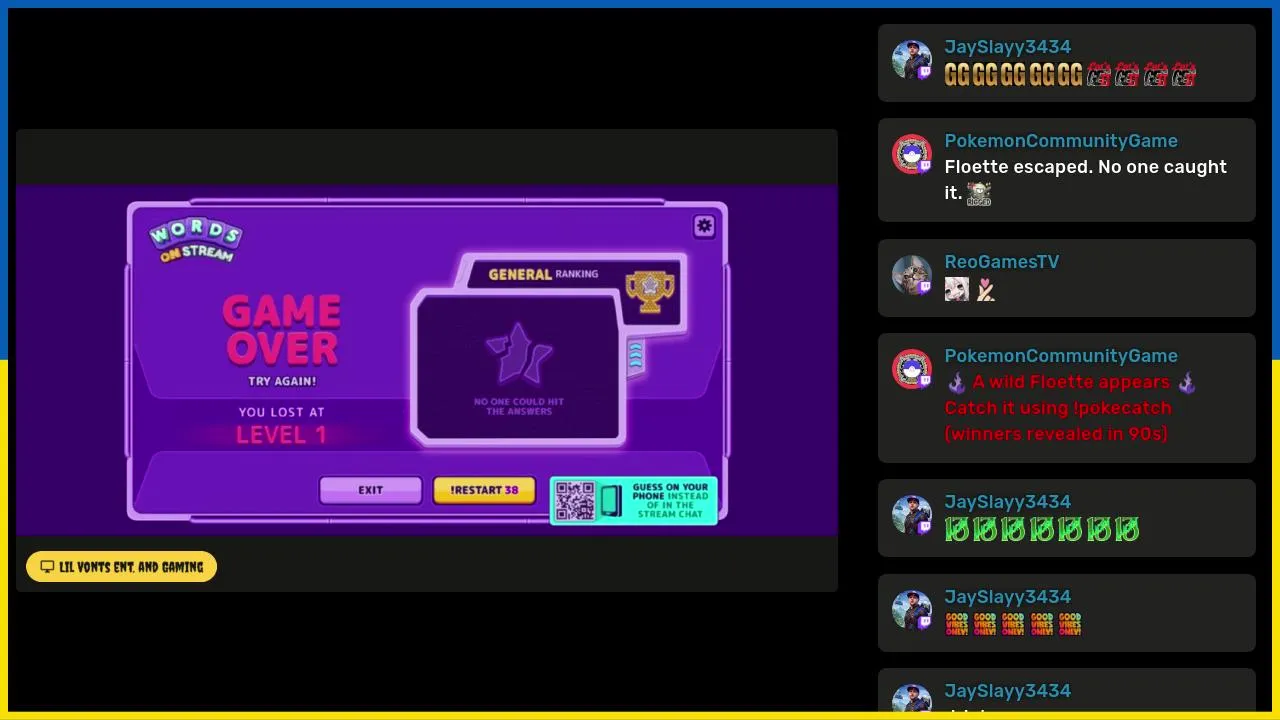Click the first emote in ReoGamesTV message

pos(957,290)
